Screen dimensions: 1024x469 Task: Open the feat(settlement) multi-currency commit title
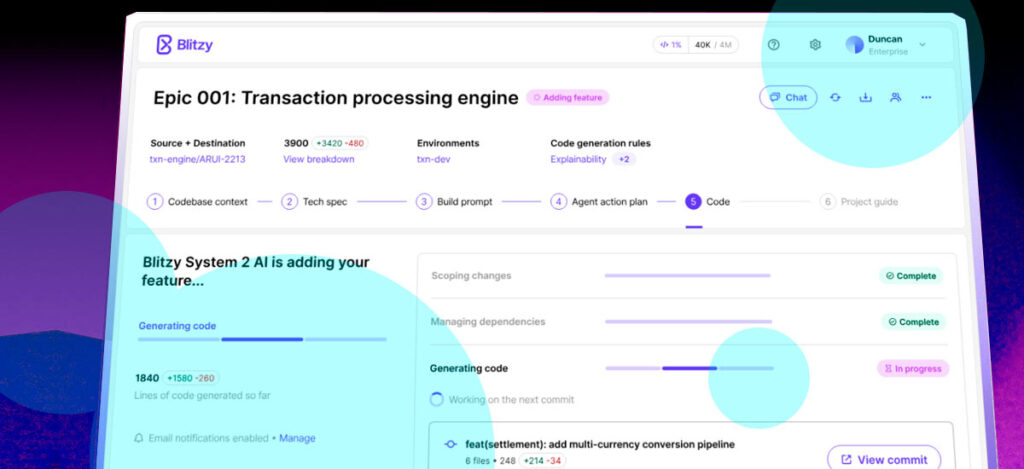(x=600, y=444)
